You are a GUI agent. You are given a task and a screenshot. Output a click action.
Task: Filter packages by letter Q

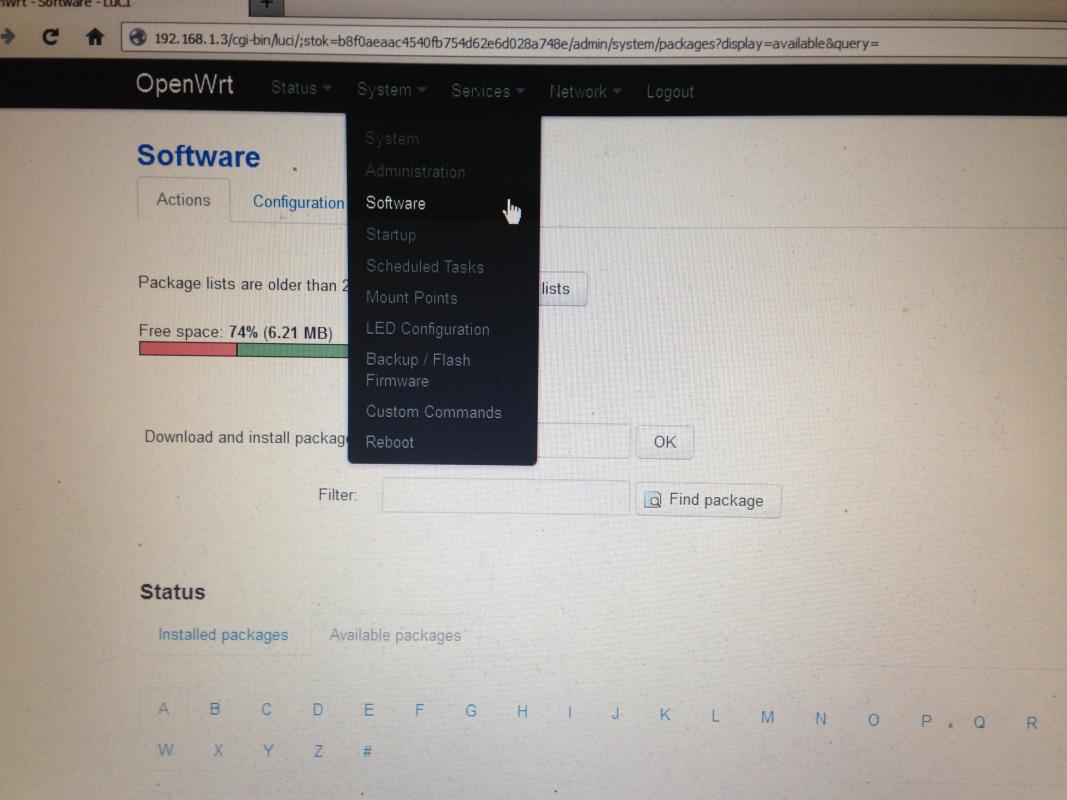point(979,722)
